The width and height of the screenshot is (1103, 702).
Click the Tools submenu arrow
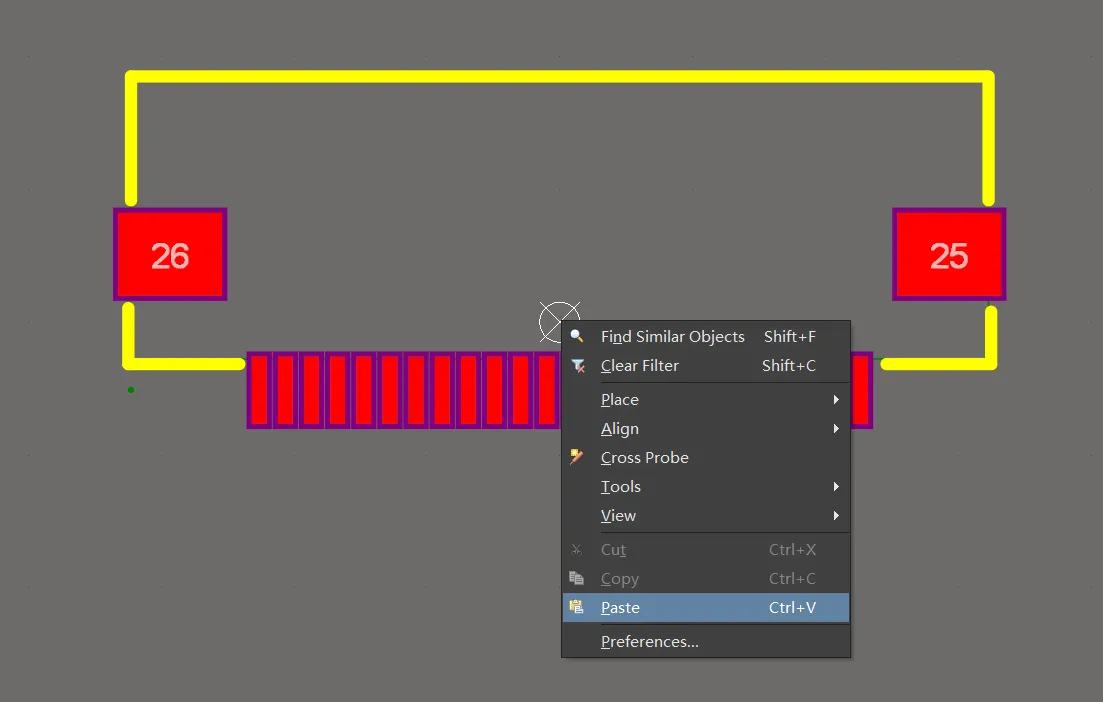(x=836, y=487)
